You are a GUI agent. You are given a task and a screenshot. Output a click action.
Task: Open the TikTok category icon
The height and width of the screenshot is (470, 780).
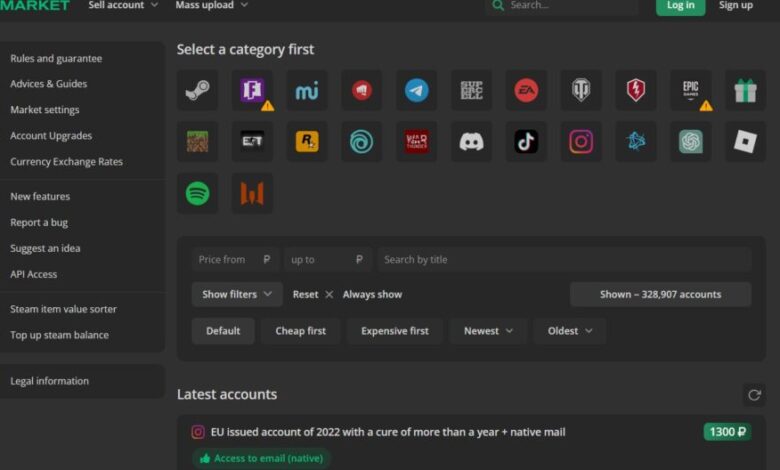click(x=526, y=142)
